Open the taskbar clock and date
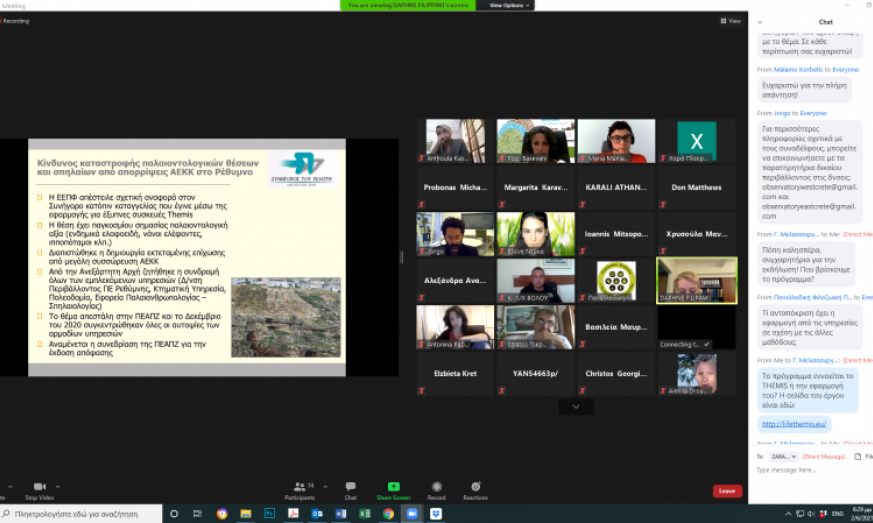Image resolution: width=873 pixels, height=523 pixels. click(x=861, y=514)
